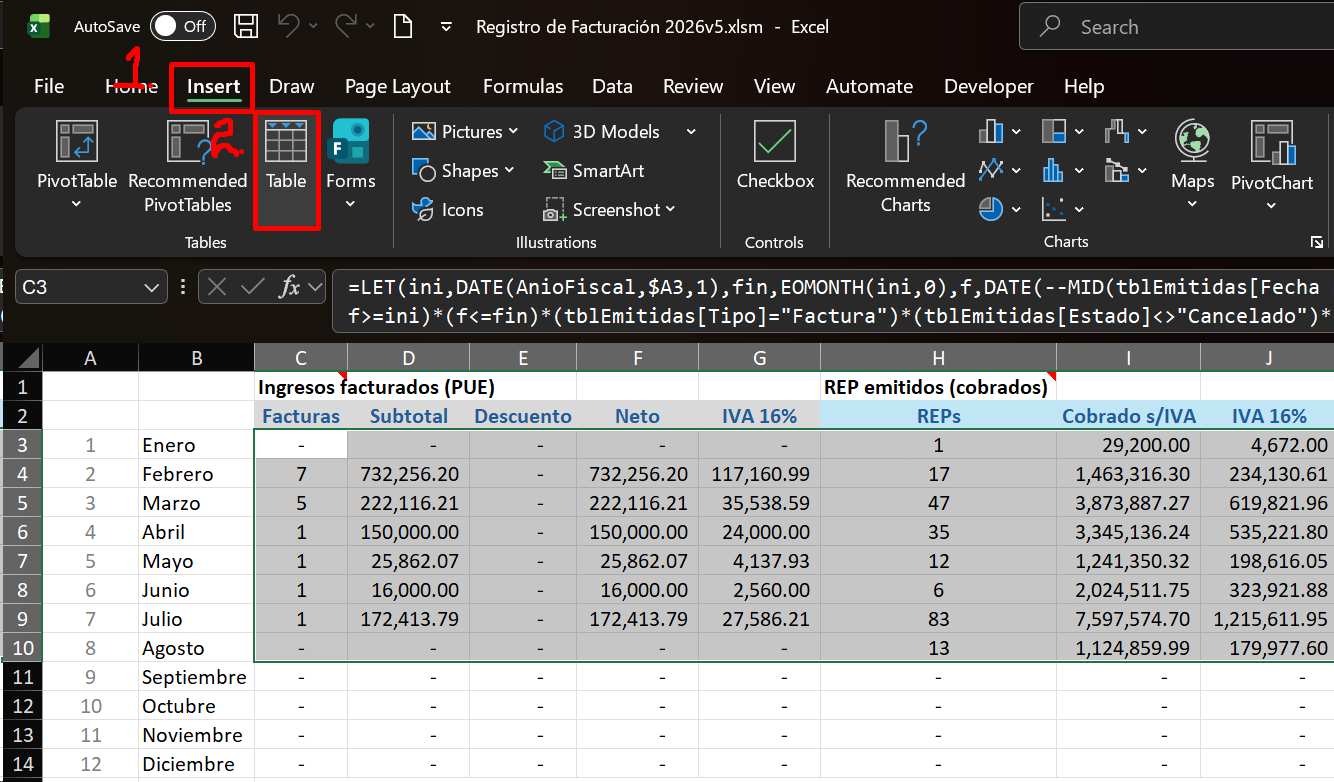Open Recommended PivotTables
Viewport: 1334px width, 782px height.
[x=188, y=167]
